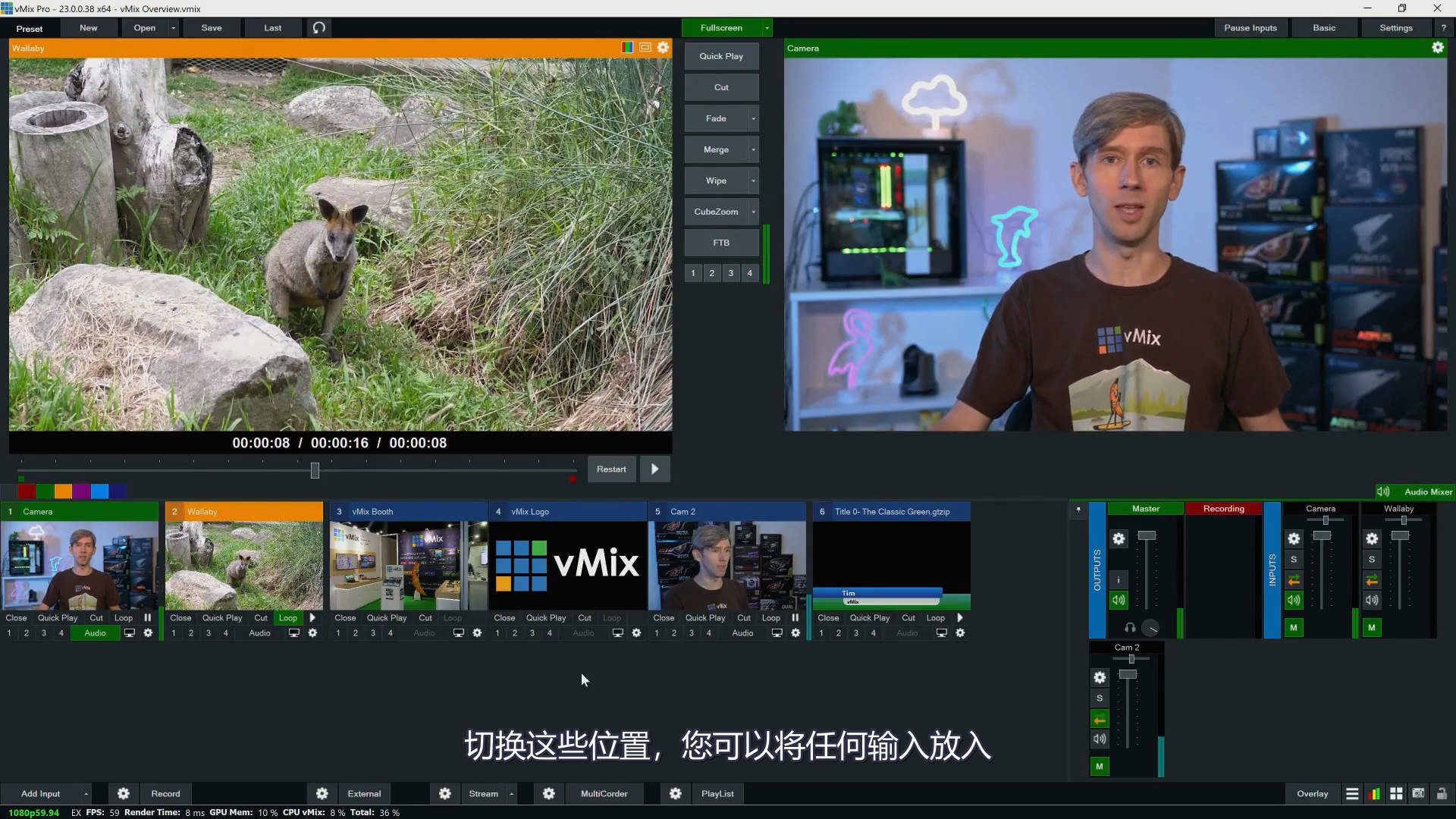Viewport: 1456px width, 819px height.
Task: Open the multi-view grid layout icon
Action: pyautogui.click(x=1396, y=793)
